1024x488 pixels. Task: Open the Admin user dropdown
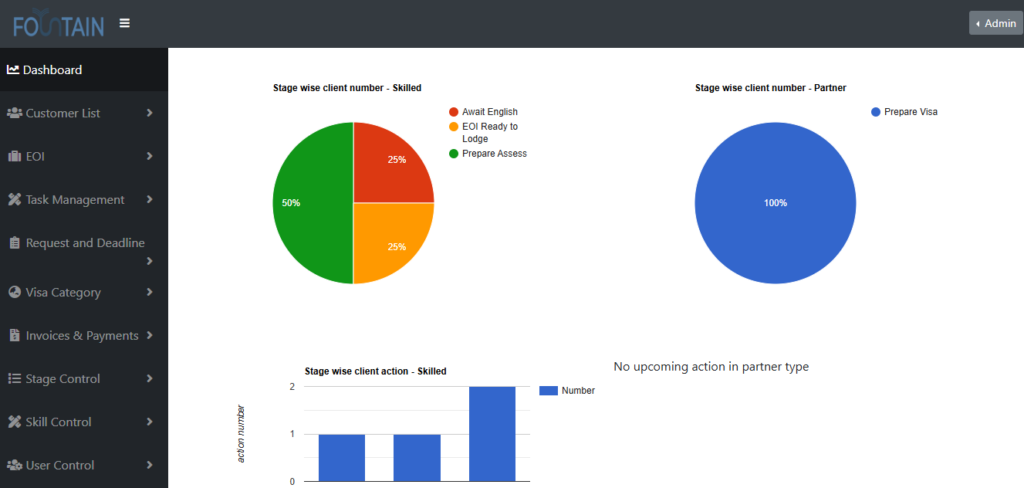(x=995, y=23)
